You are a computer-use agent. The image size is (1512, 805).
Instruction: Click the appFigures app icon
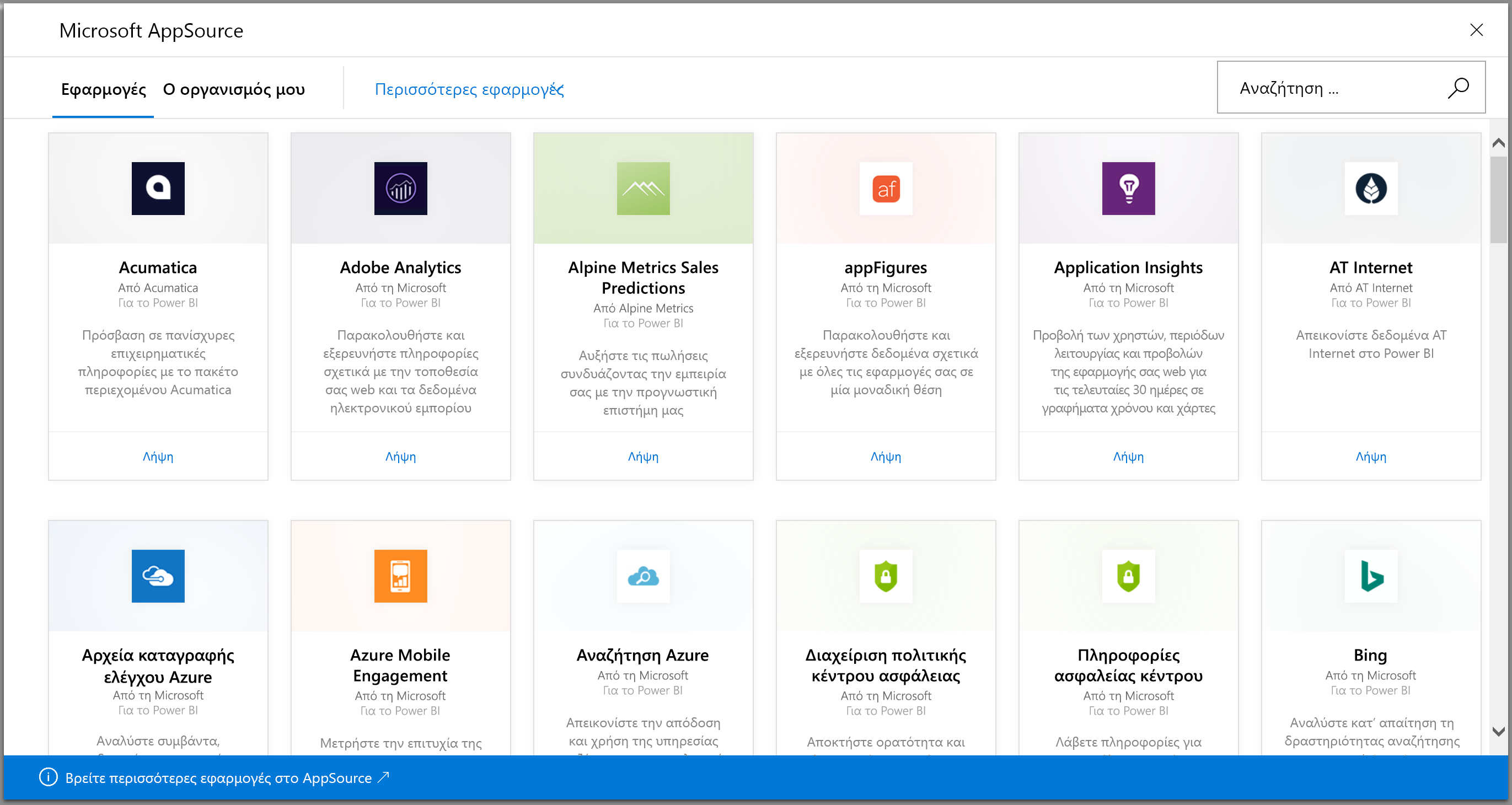click(x=885, y=188)
